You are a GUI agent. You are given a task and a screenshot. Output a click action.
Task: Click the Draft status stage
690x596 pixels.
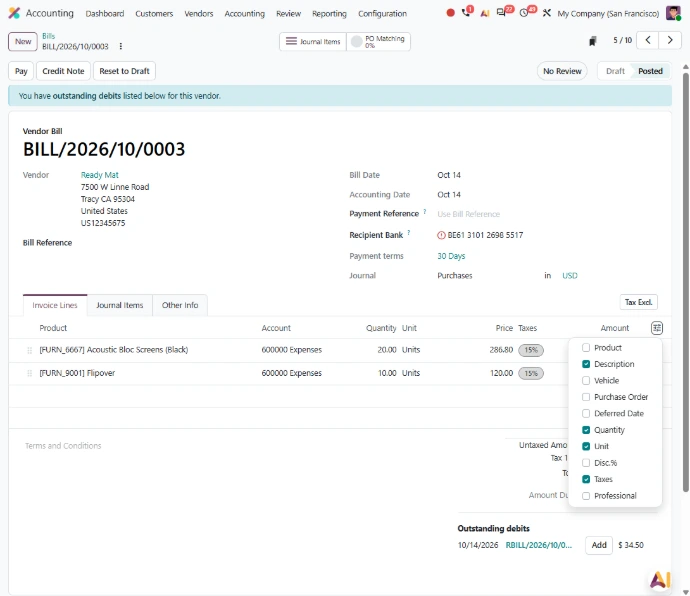615,71
